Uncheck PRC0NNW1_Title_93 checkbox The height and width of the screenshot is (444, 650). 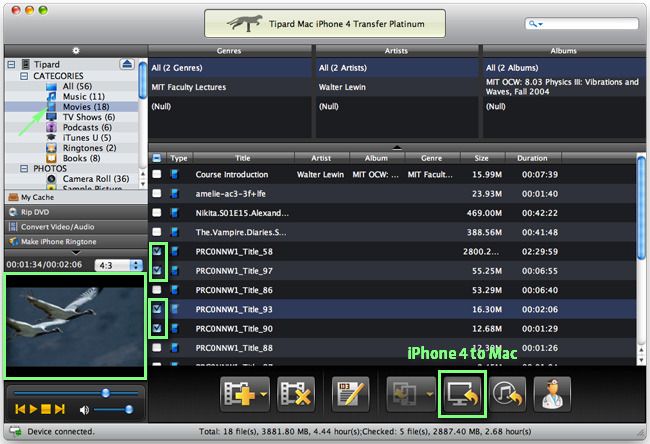pyautogui.click(x=157, y=309)
